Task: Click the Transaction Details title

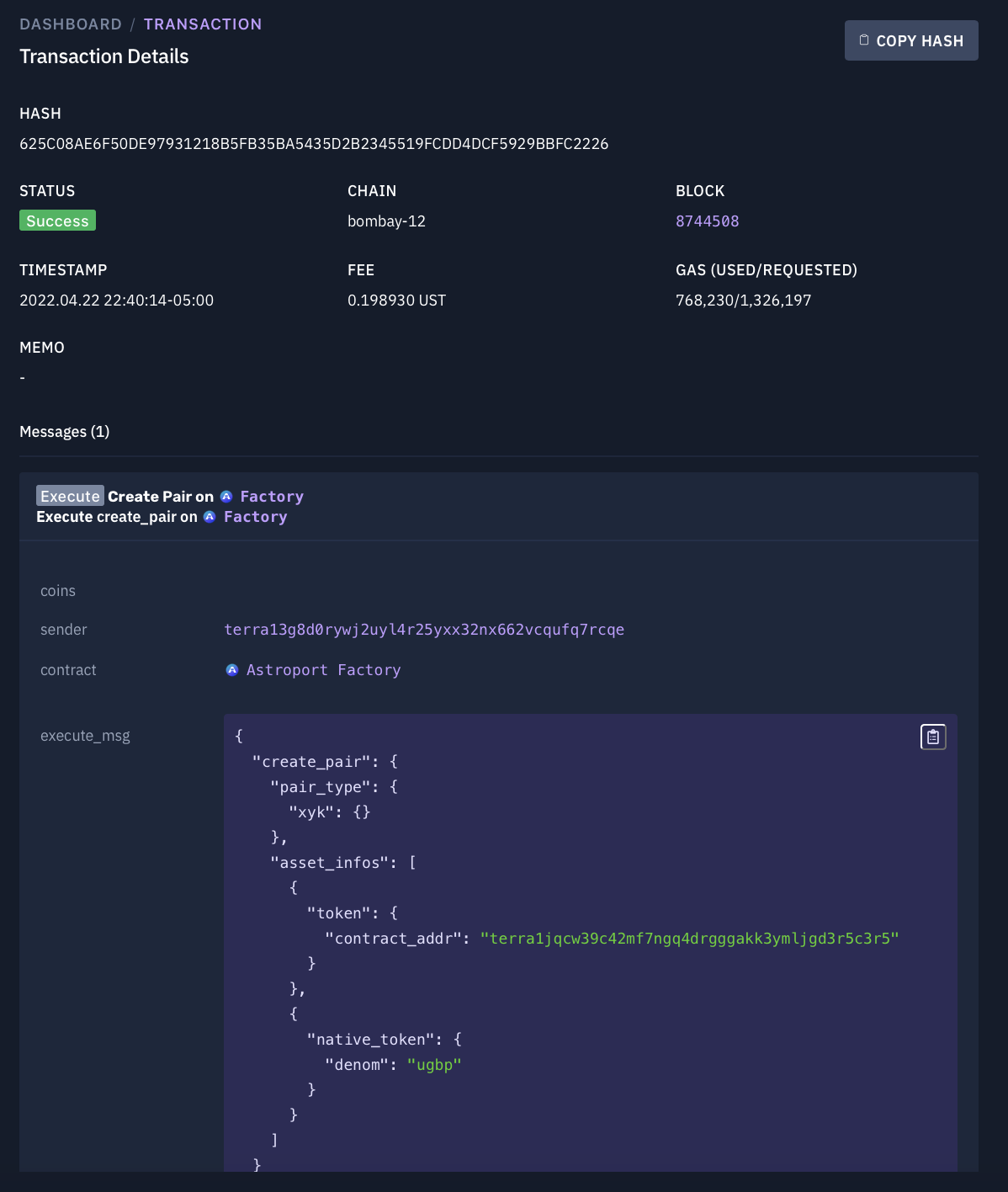Action: pyautogui.click(x=104, y=56)
